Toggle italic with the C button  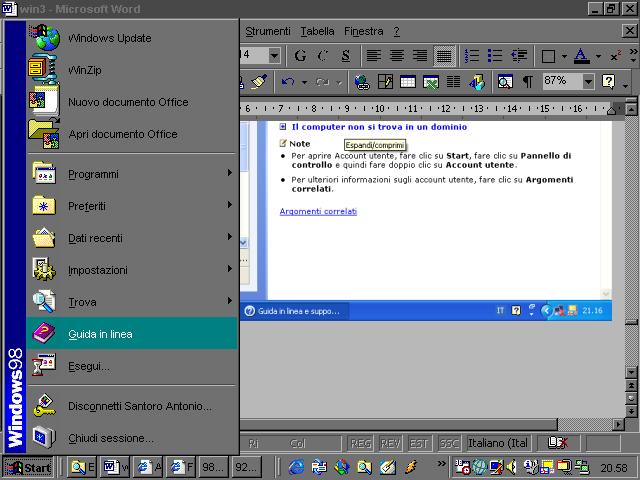(323, 56)
